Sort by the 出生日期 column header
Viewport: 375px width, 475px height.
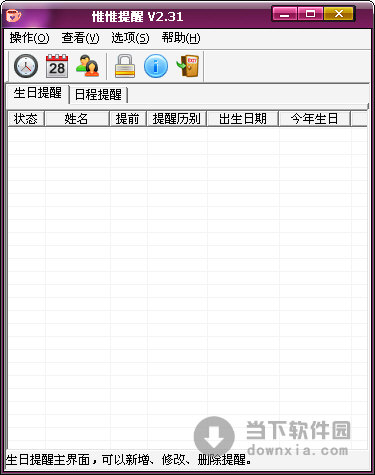243,119
